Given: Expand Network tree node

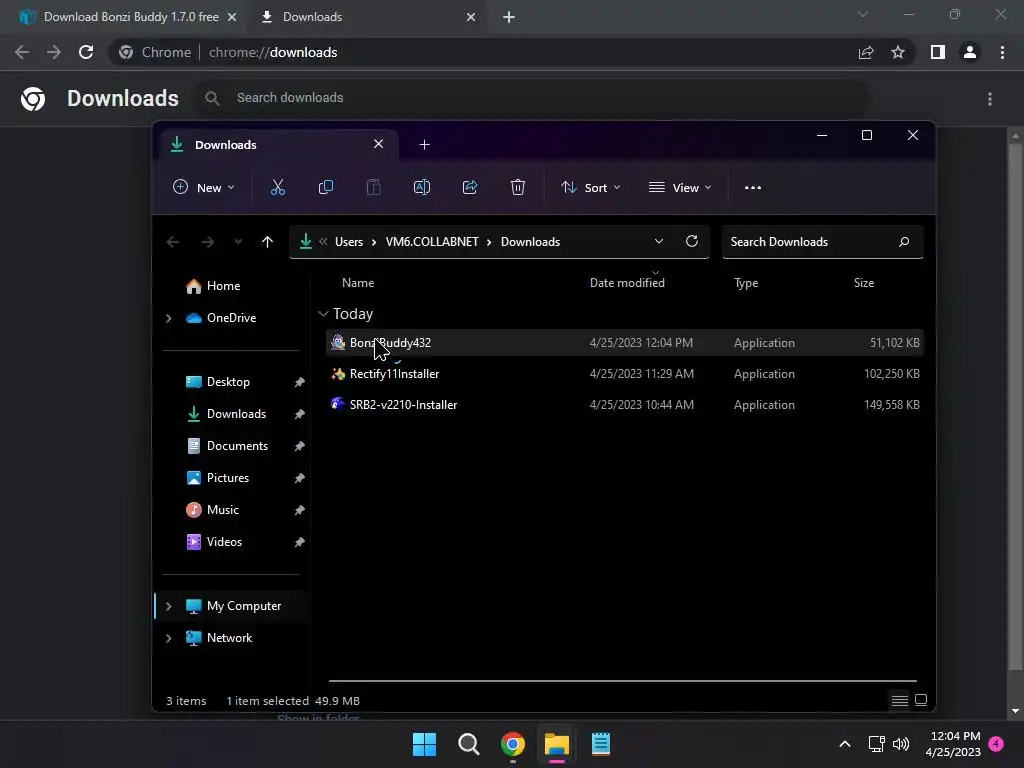Looking at the screenshot, I should (x=168, y=638).
